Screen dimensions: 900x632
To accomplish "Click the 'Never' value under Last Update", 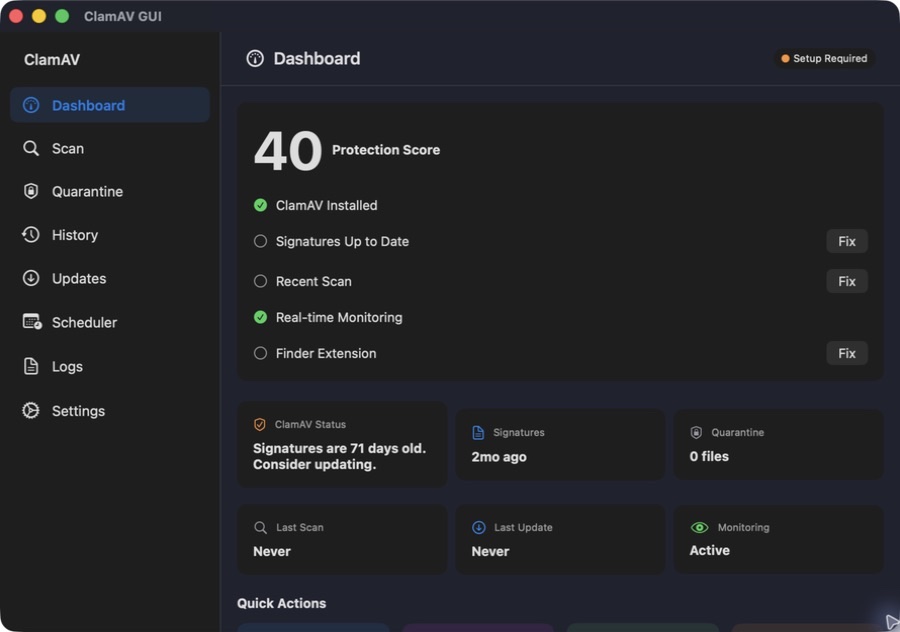I will point(490,552).
